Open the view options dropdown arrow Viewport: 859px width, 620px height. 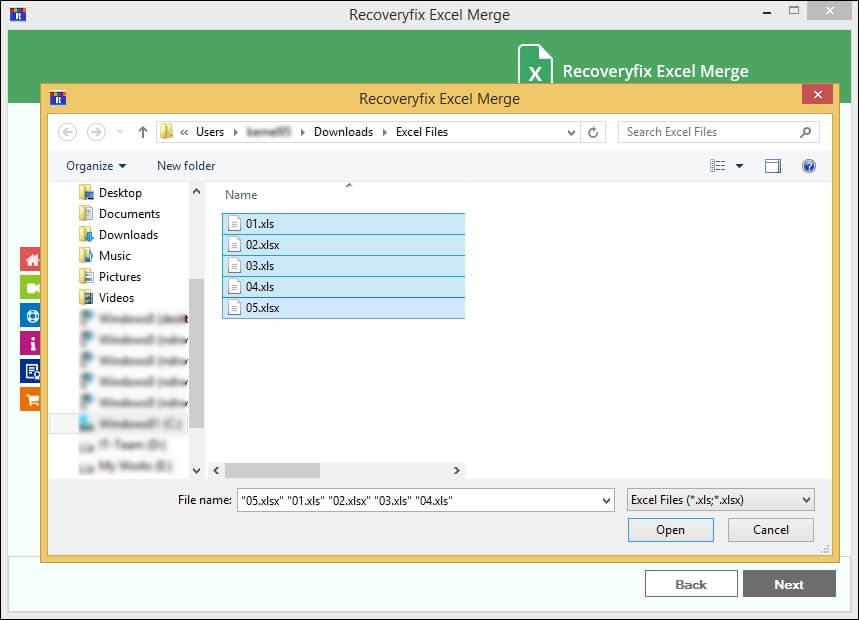pyautogui.click(x=739, y=166)
